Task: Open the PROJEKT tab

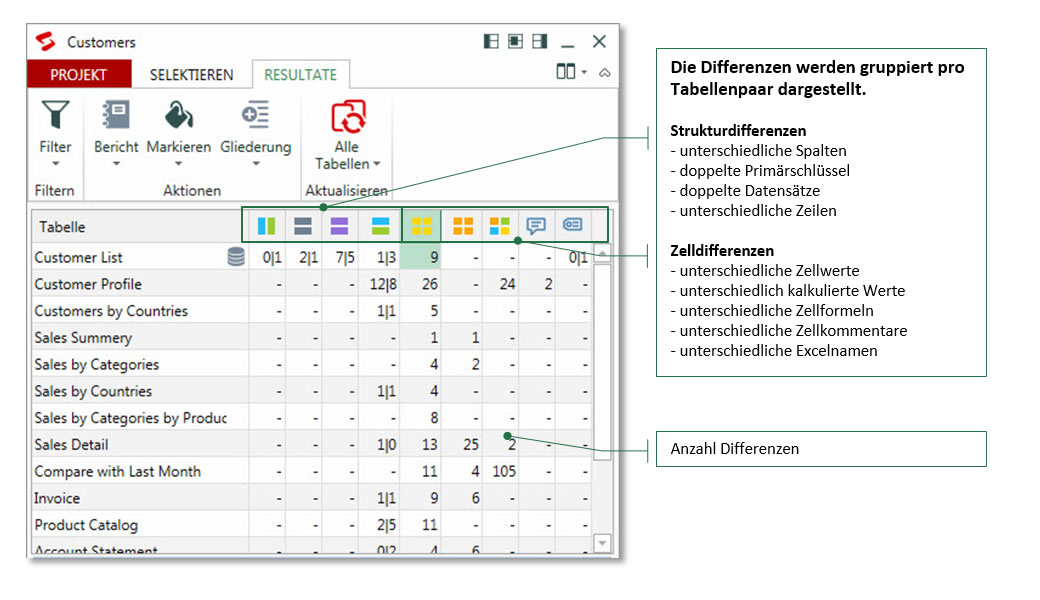Action: pos(79,74)
